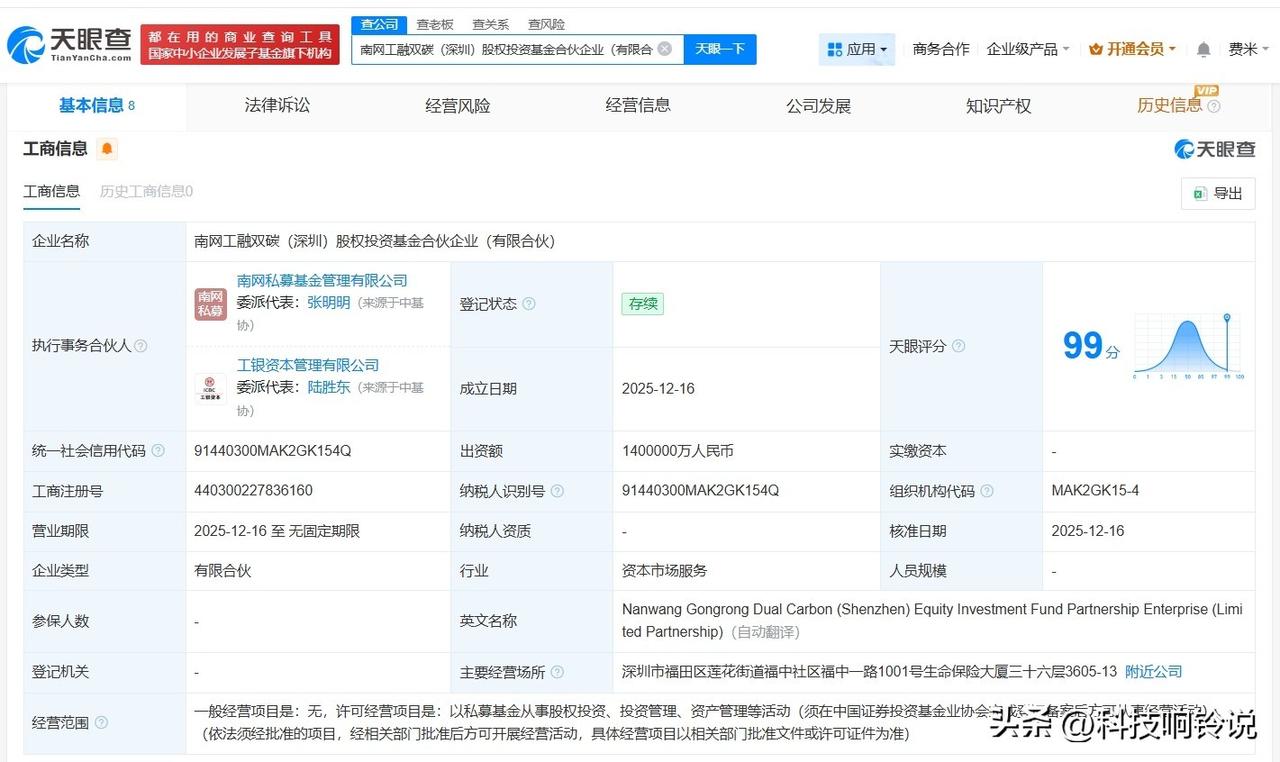Click the 导出 export button
This screenshot has width=1280, height=762.
point(1218,193)
